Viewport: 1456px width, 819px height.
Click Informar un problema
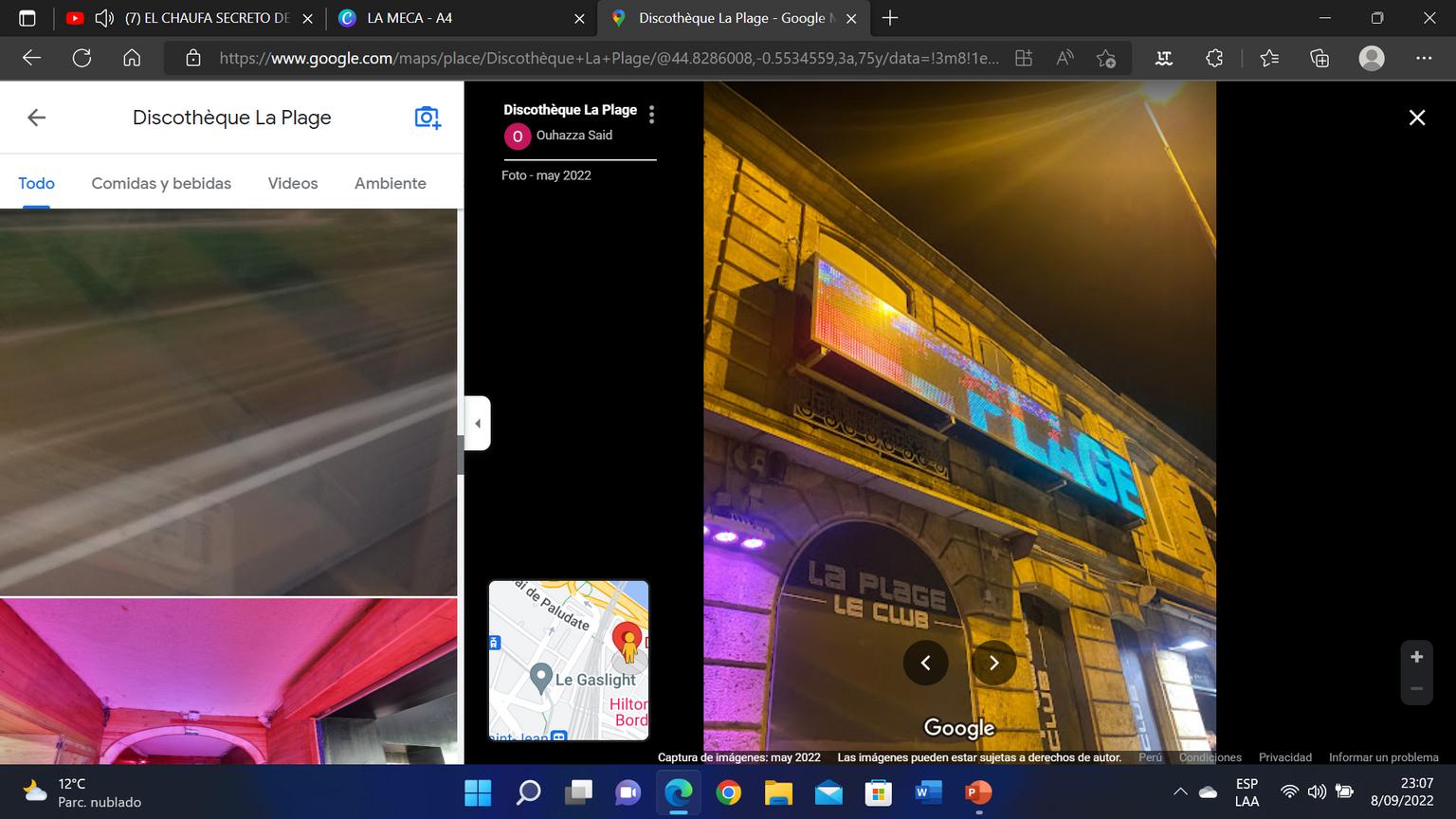tap(1384, 757)
